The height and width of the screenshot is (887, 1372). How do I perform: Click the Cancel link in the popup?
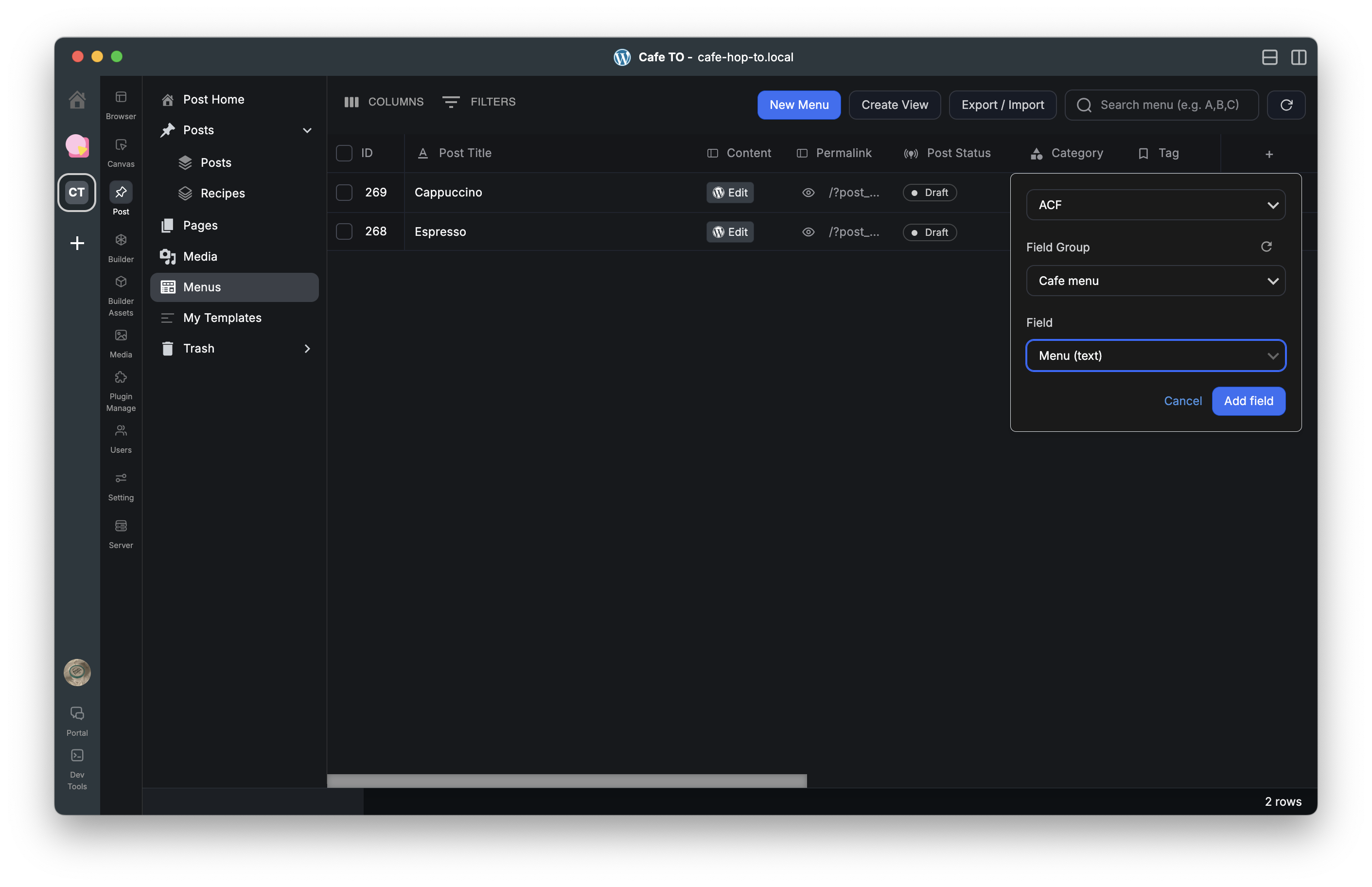pyautogui.click(x=1182, y=401)
